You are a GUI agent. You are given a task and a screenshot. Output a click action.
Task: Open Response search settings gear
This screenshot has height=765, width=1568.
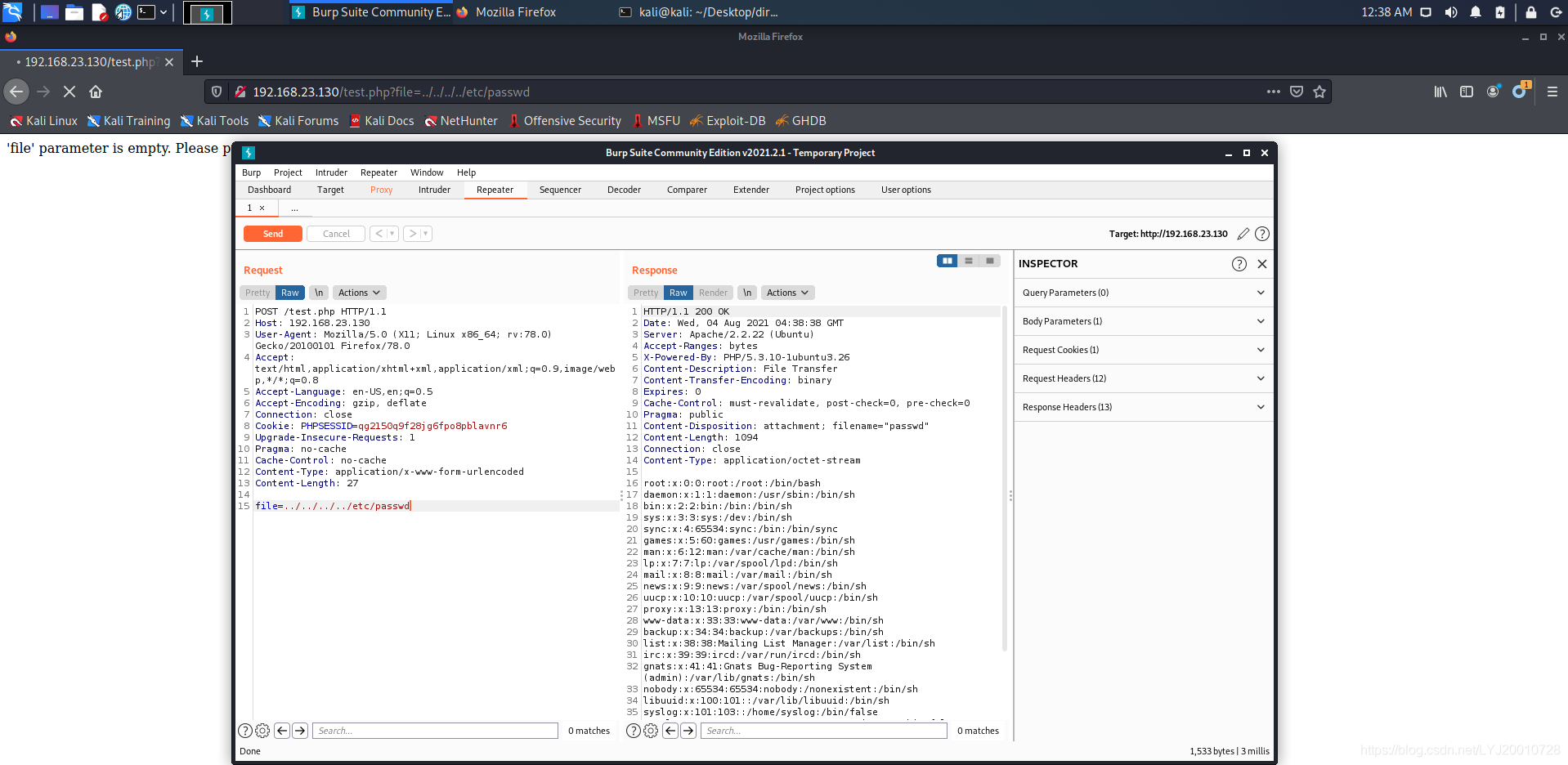coord(651,731)
